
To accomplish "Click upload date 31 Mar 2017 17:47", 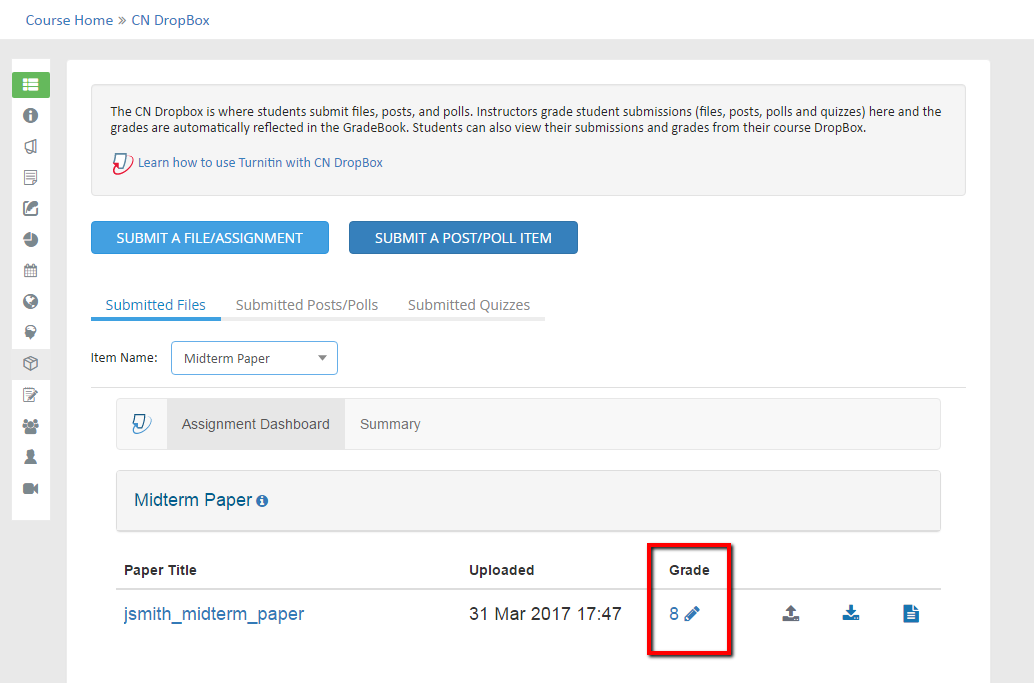I will pos(545,614).
